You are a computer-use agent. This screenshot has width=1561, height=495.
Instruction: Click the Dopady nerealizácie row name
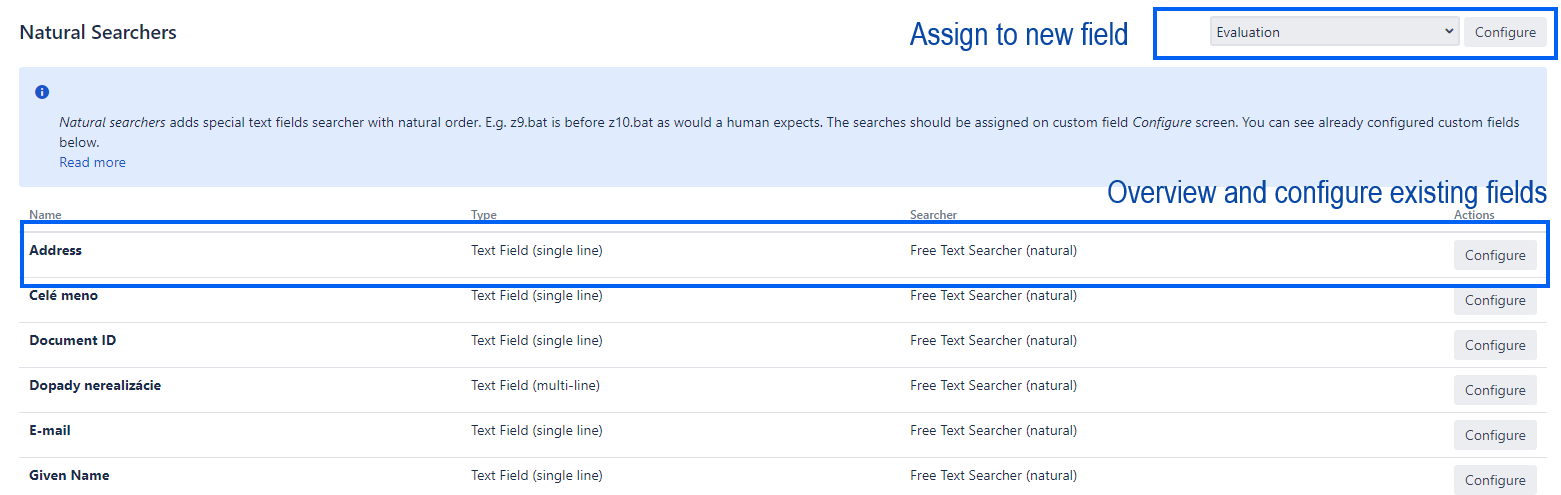95,386
